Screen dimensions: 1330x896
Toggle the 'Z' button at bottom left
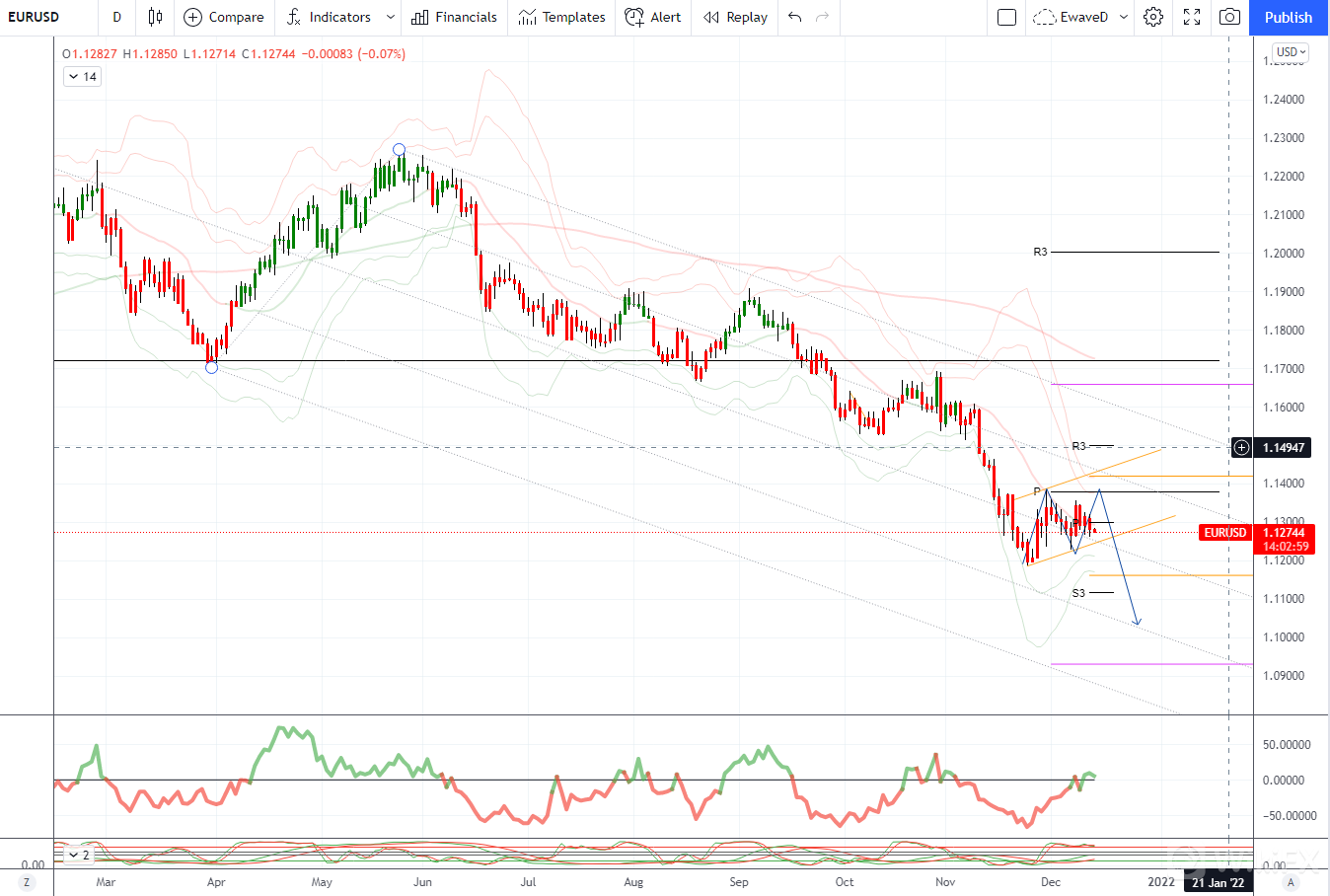point(27,882)
